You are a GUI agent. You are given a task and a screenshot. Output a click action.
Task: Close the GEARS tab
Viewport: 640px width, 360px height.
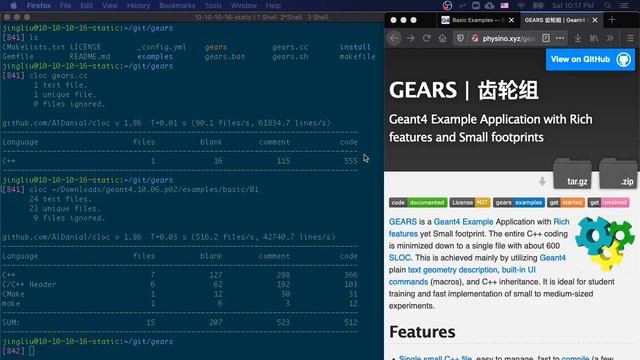click(x=595, y=20)
